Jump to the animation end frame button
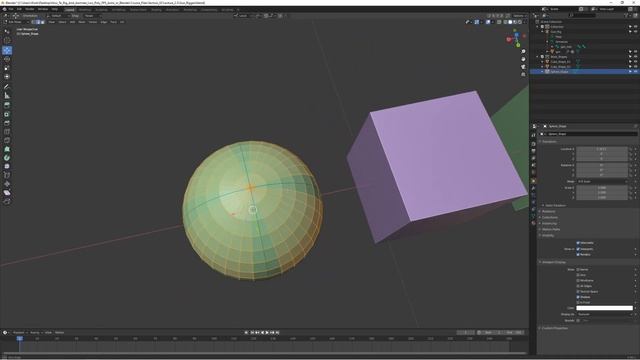 [278, 333]
